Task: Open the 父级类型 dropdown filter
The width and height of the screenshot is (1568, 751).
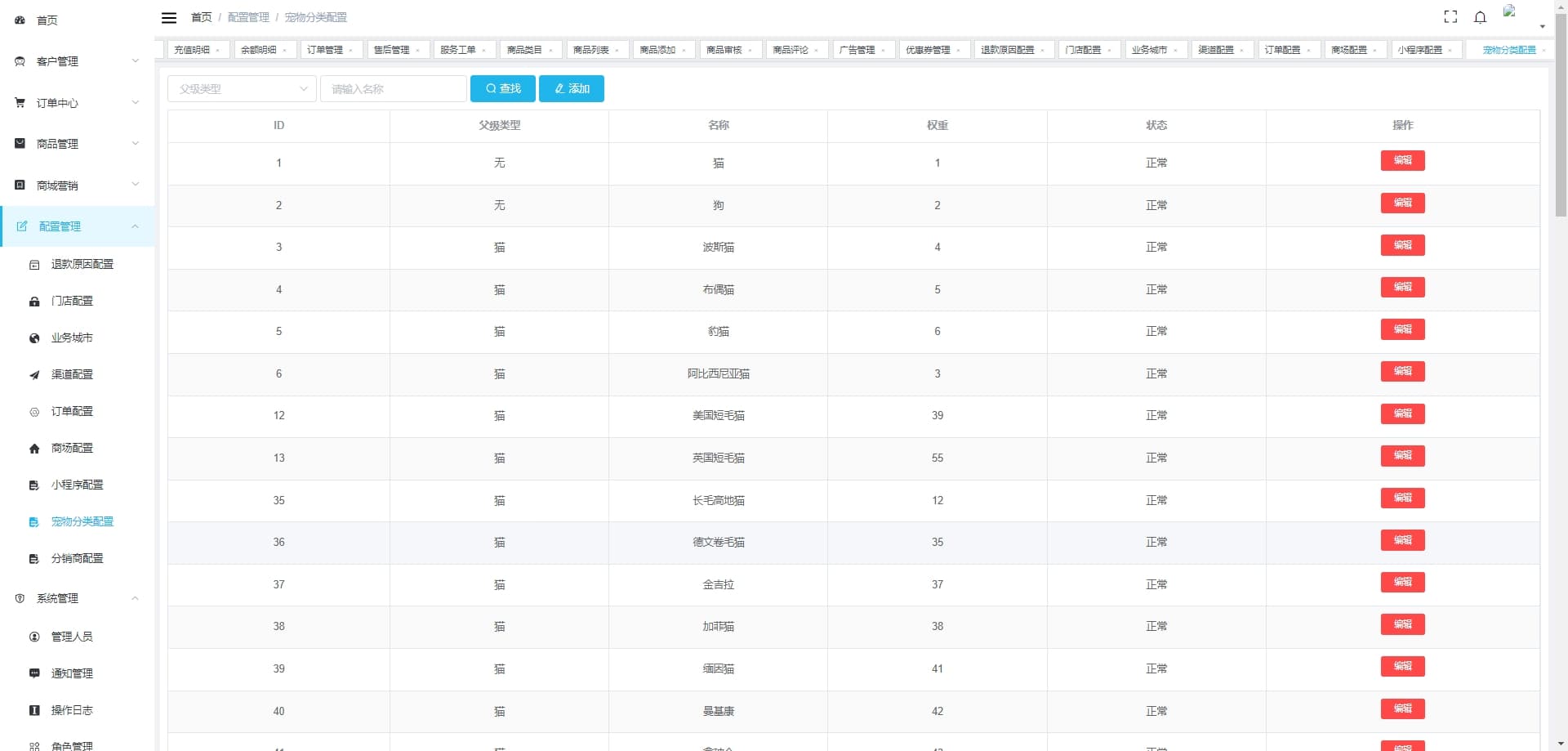Action: coord(242,88)
